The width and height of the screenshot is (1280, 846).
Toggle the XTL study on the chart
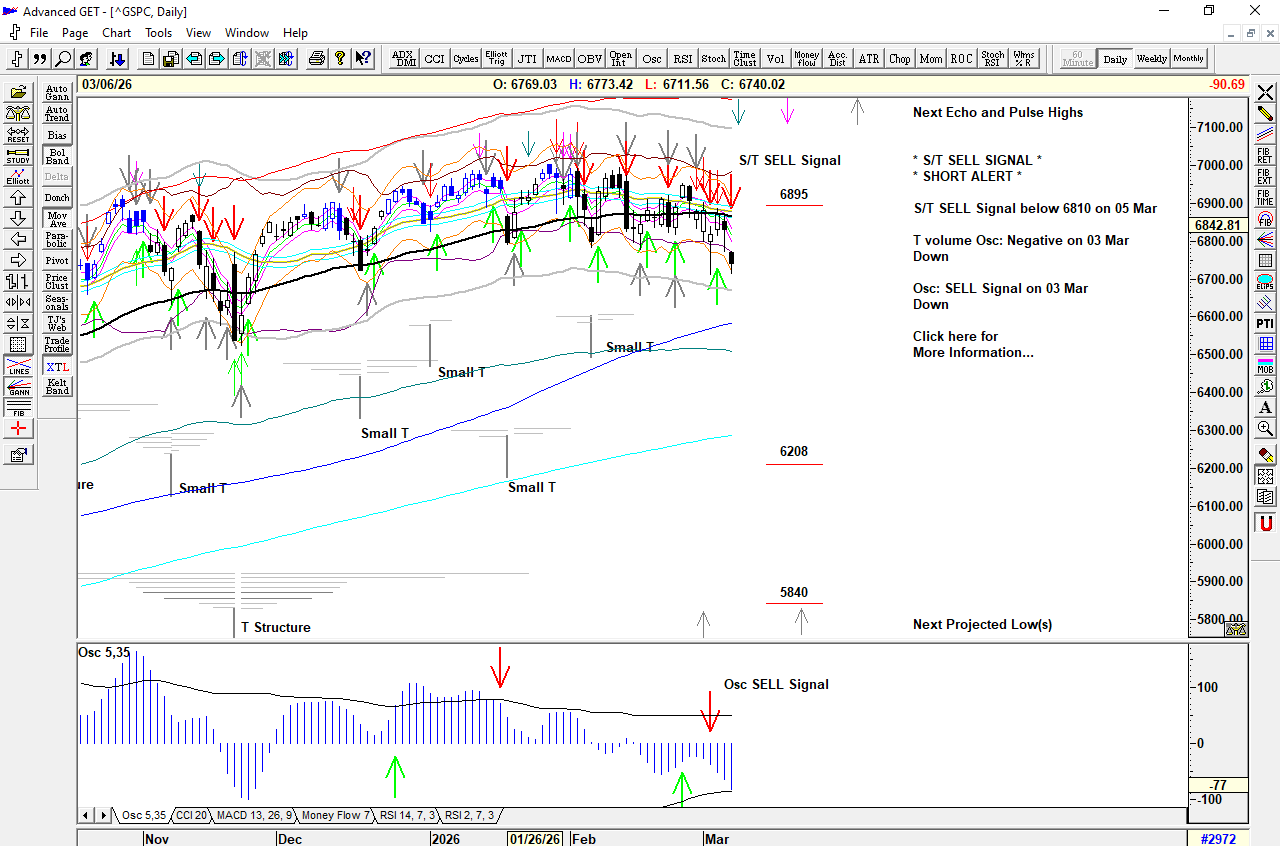(x=57, y=367)
